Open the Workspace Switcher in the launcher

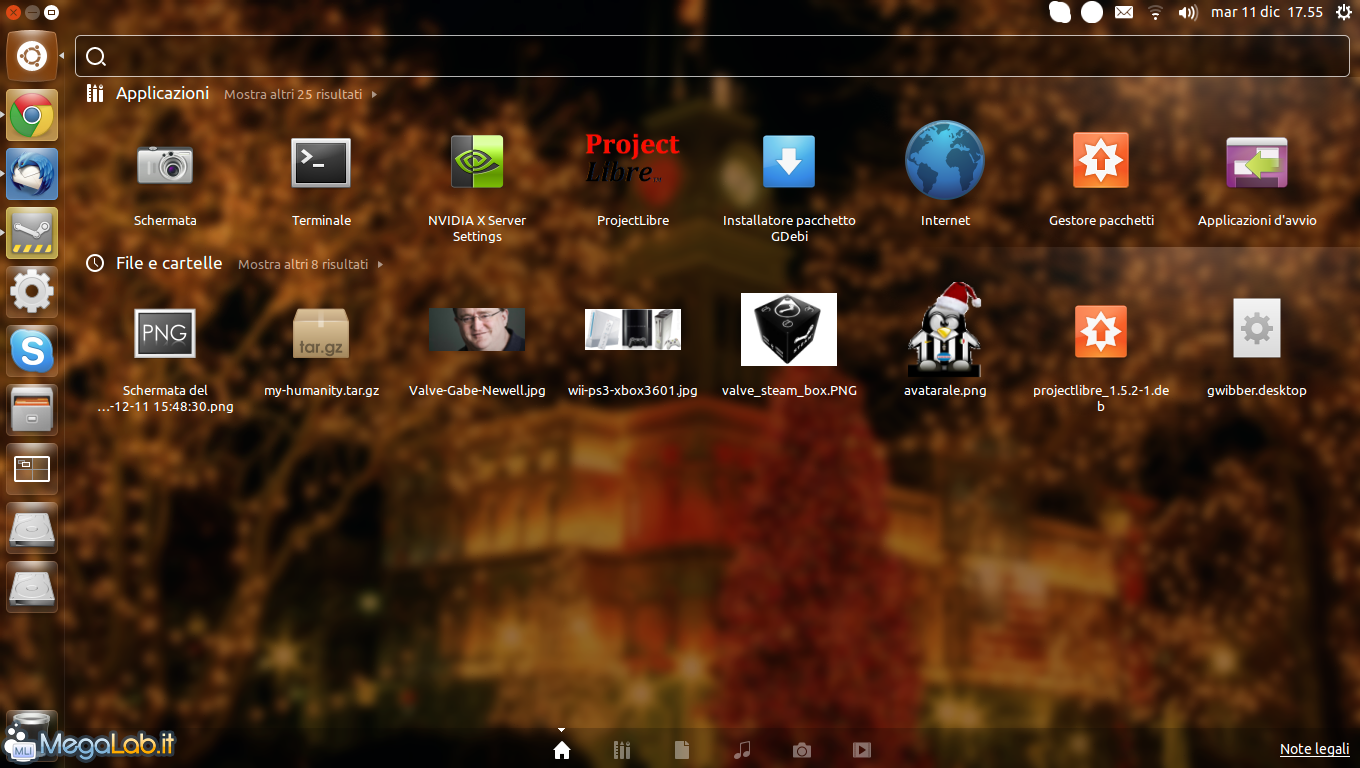click(32, 469)
